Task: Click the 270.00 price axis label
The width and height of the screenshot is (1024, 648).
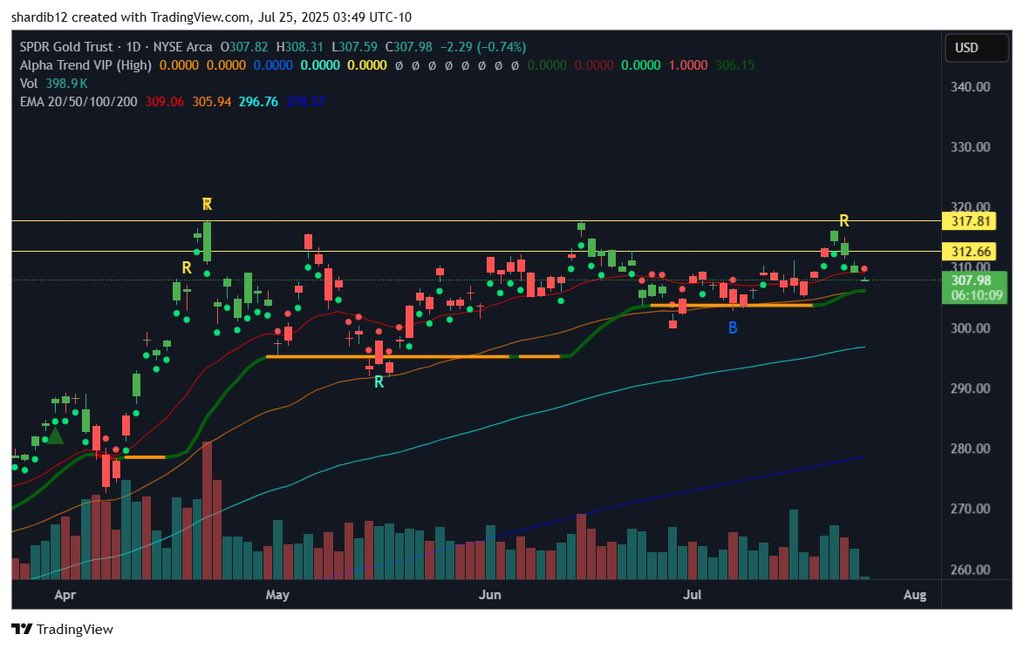Action: [970, 509]
